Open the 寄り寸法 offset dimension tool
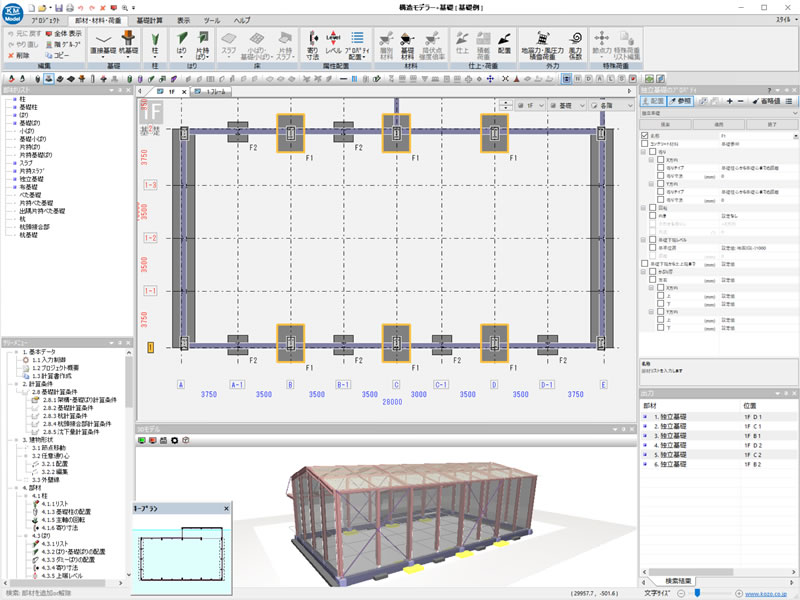The width and height of the screenshot is (800, 600). (x=313, y=42)
